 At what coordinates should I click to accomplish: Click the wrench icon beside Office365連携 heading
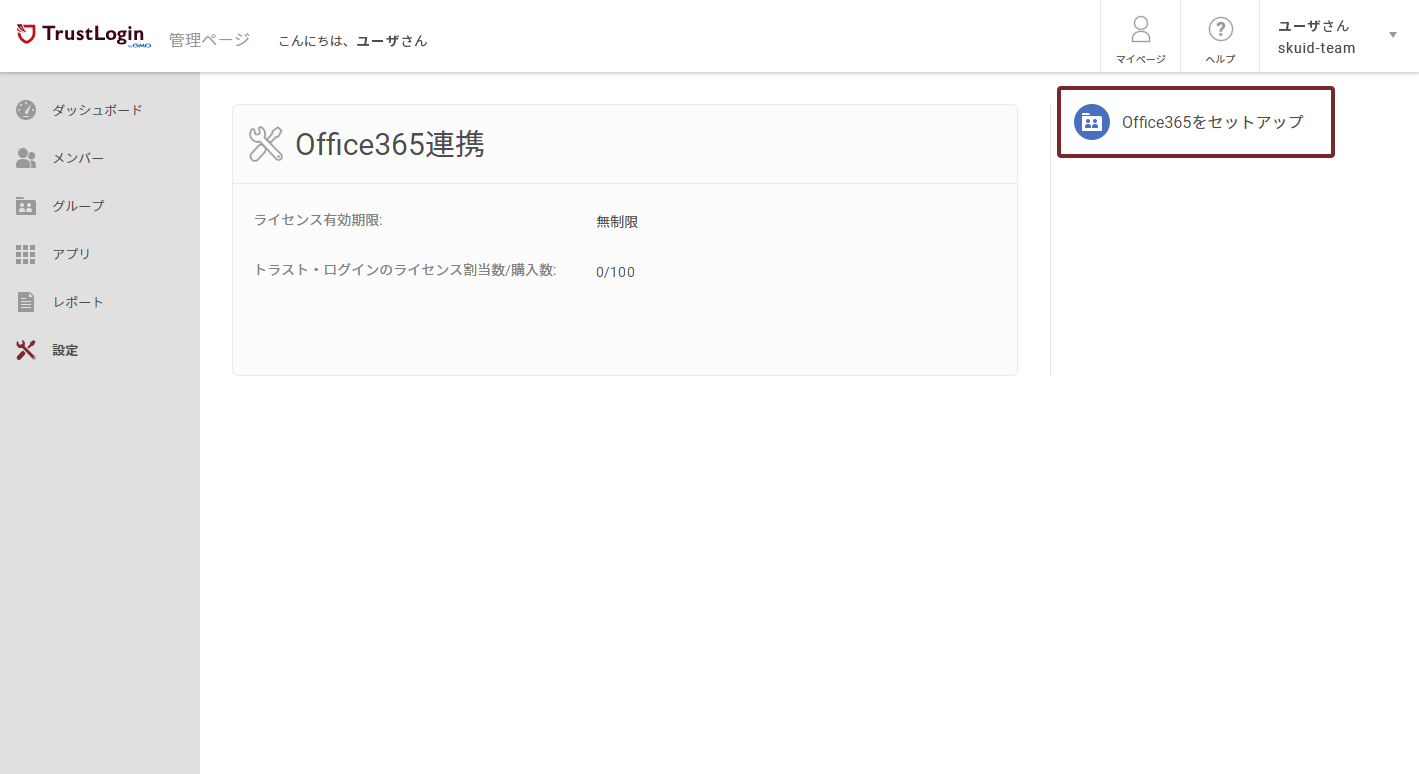(x=264, y=143)
